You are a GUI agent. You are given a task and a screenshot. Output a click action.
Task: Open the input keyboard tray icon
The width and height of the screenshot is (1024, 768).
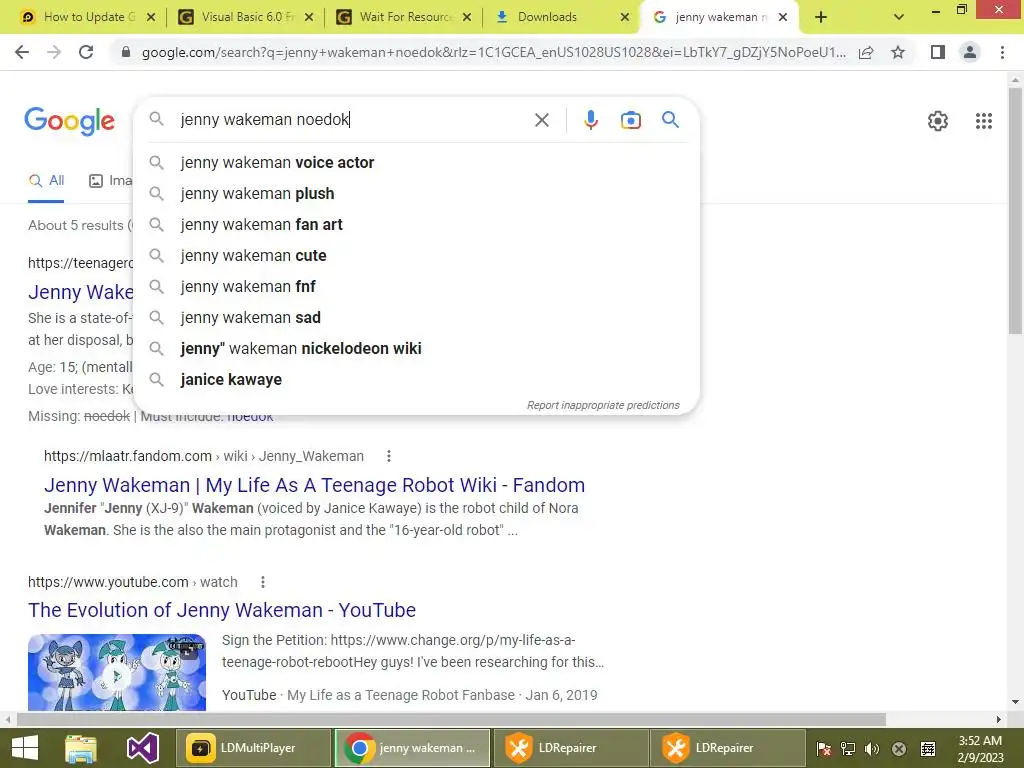pyautogui.click(x=927, y=749)
